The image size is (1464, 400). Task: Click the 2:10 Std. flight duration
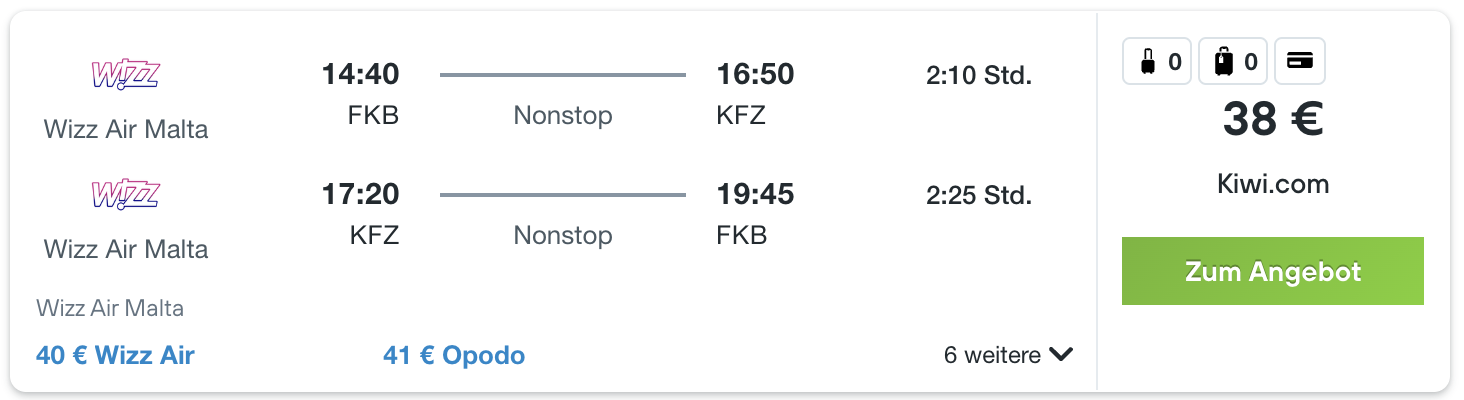point(979,75)
